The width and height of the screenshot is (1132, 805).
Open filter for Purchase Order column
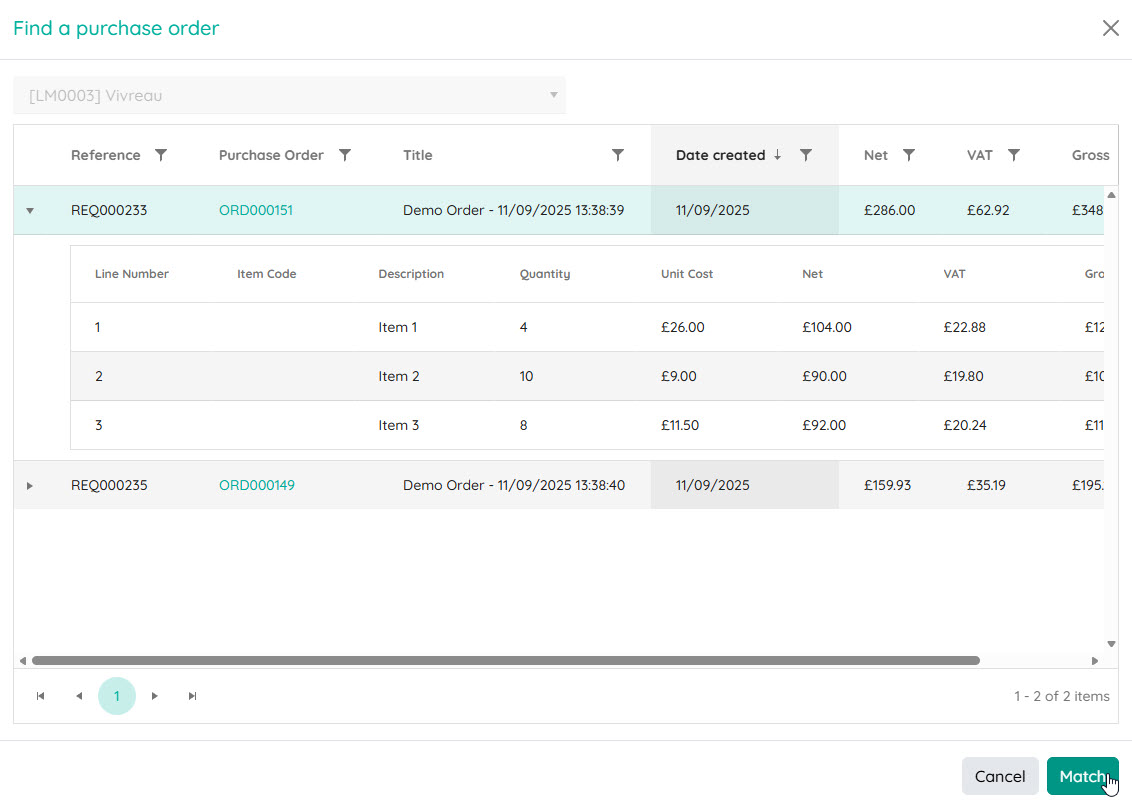tap(345, 155)
